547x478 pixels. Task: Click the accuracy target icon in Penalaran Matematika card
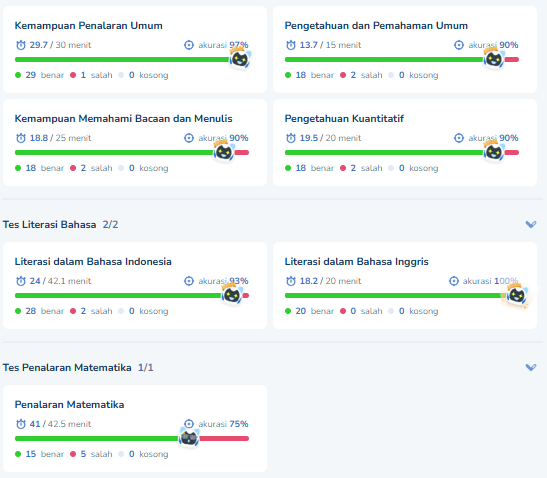tap(189, 424)
